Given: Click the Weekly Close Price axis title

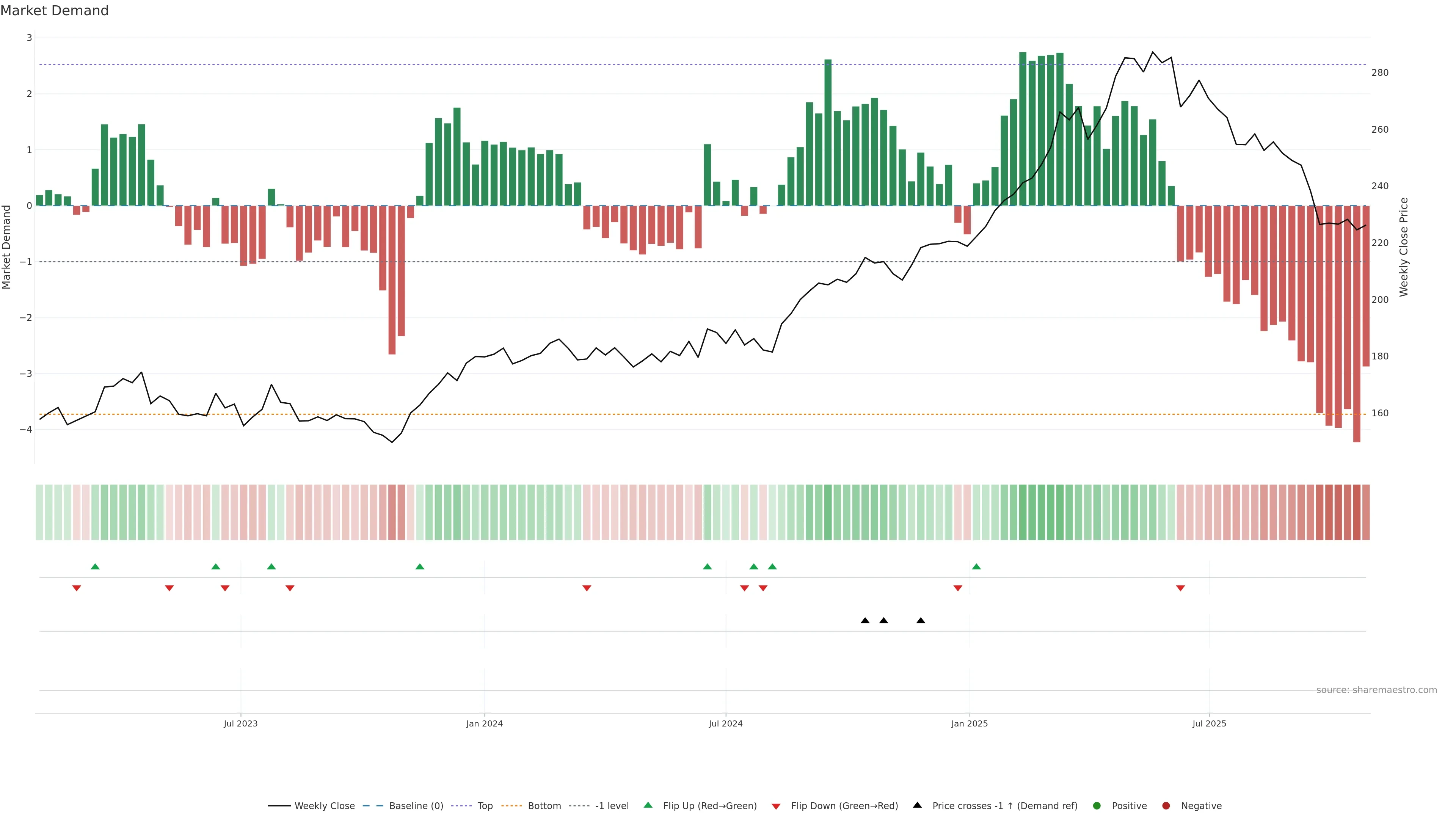Looking at the screenshot, I should tap(1403, 247).
